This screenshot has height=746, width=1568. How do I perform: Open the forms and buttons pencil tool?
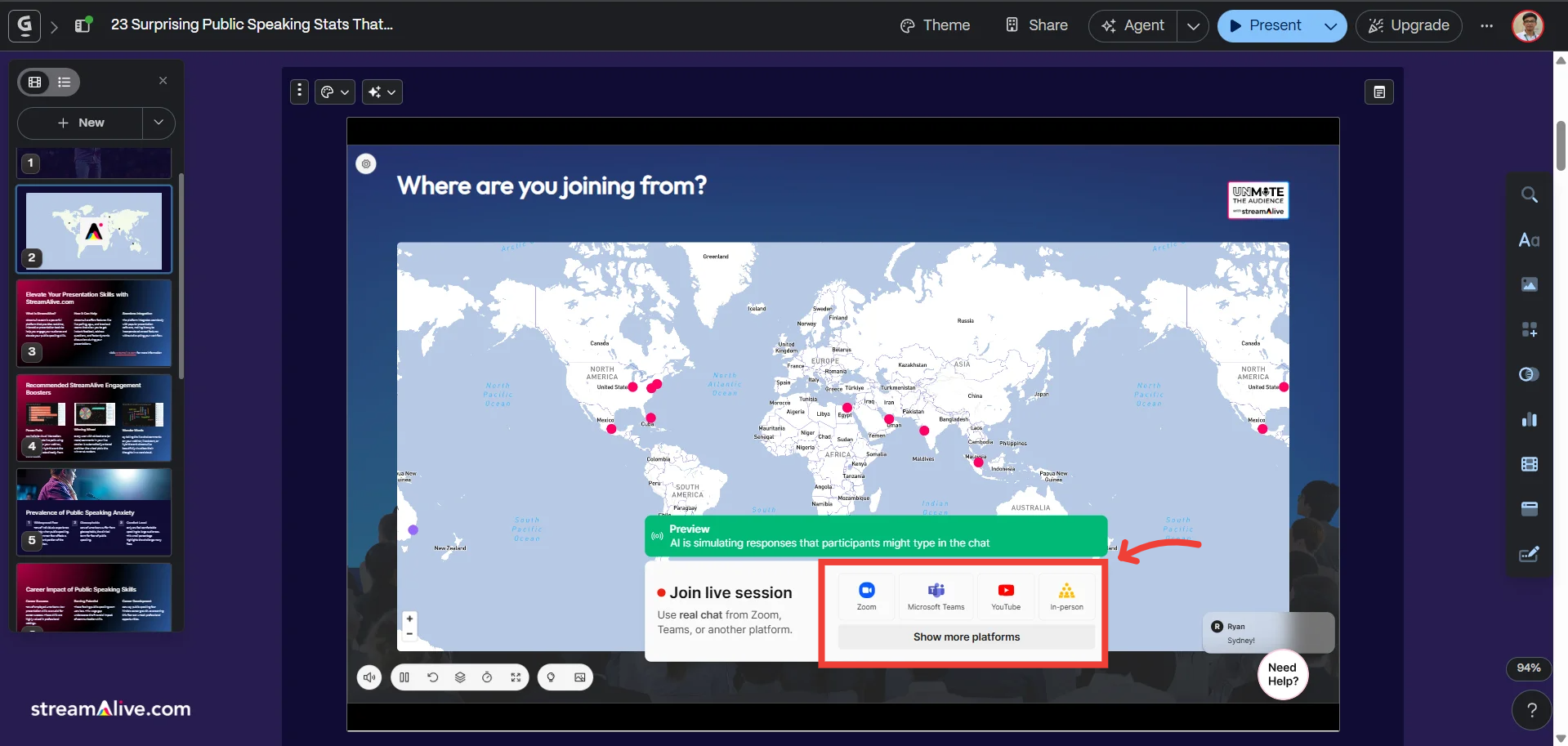(1529, 554)
